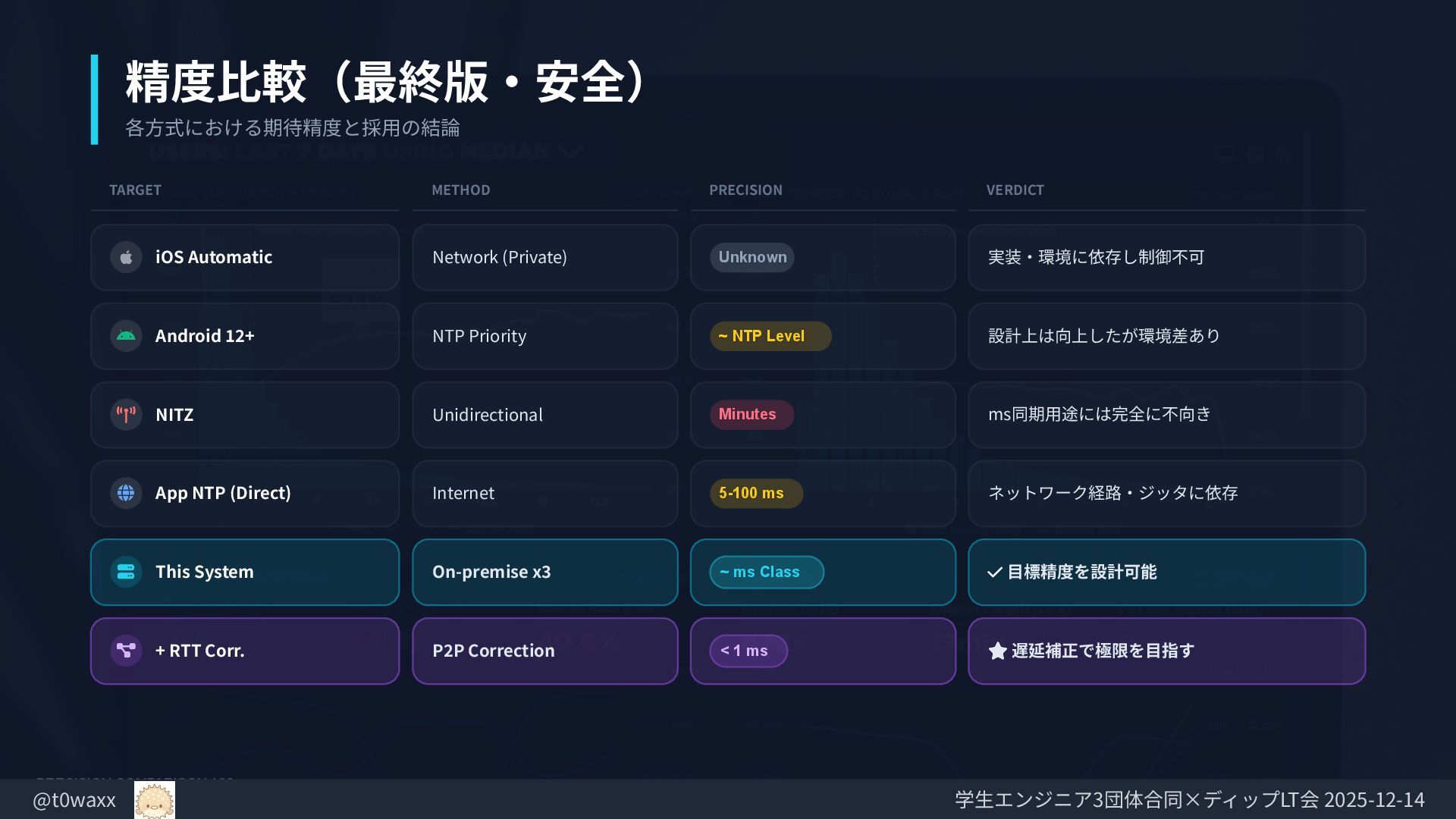Click the hedgehog avatar thumbnail in footer
This screenshot has height=819, width=1456.
(155, 800)
